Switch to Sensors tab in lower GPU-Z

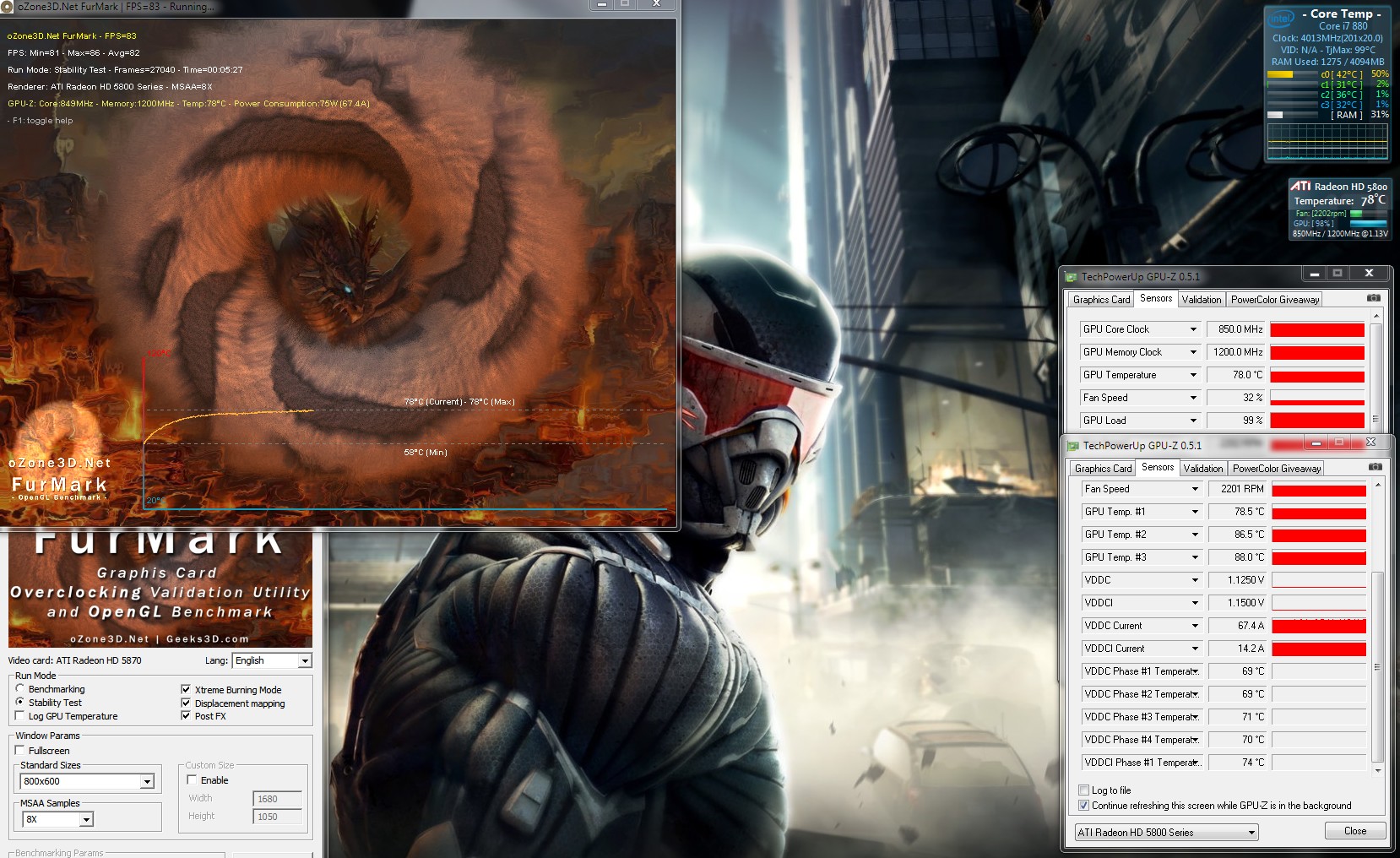[x=1158, y=467]
